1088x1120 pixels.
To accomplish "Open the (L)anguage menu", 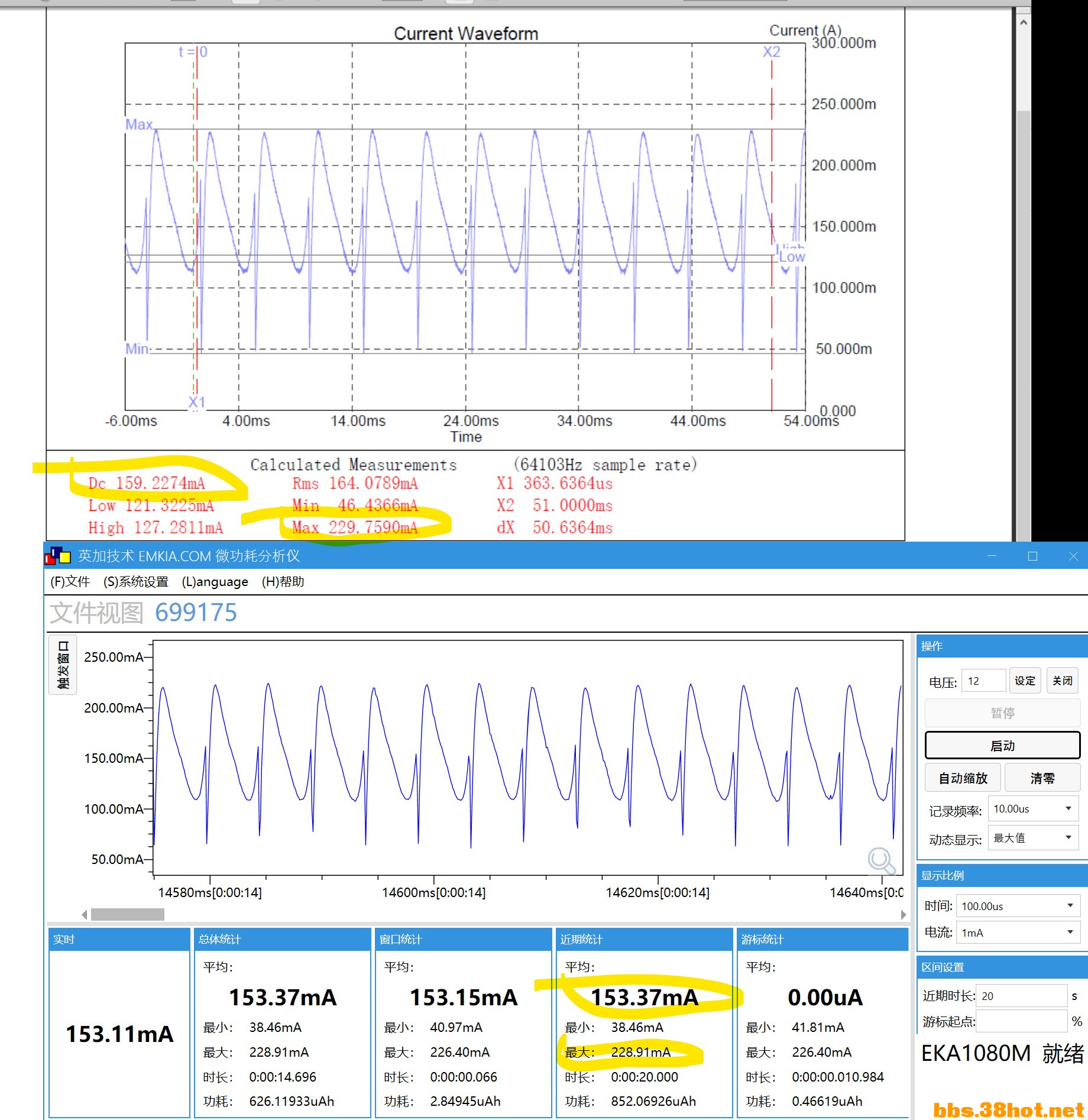I will coord(215,581).
